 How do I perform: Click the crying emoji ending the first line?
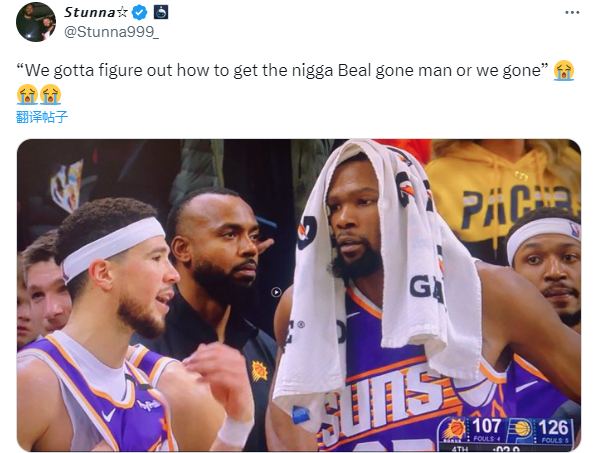tap(564, 71)
